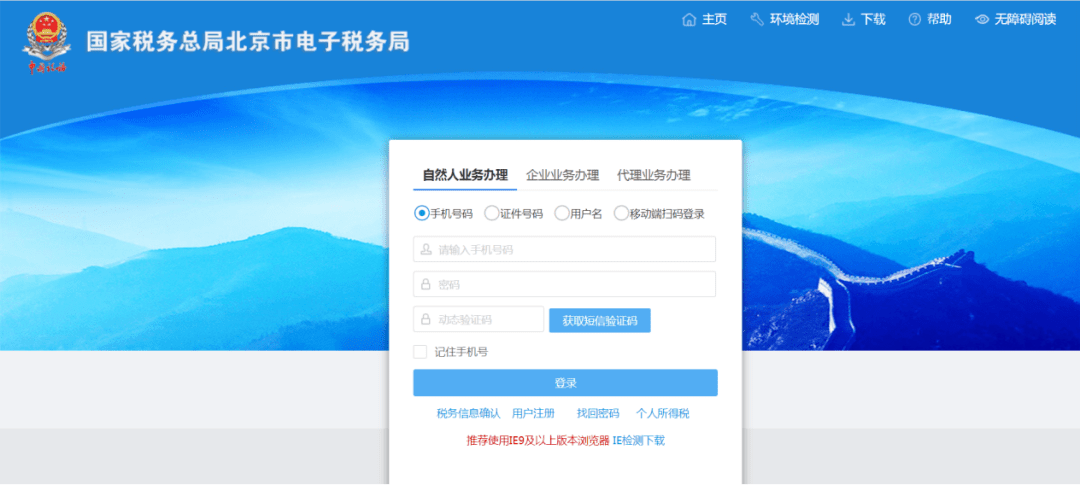The height and width of the screenshot is (485, 1080).
Task: Click the download arrow icon beside 下载
Action: click(849, 20)
